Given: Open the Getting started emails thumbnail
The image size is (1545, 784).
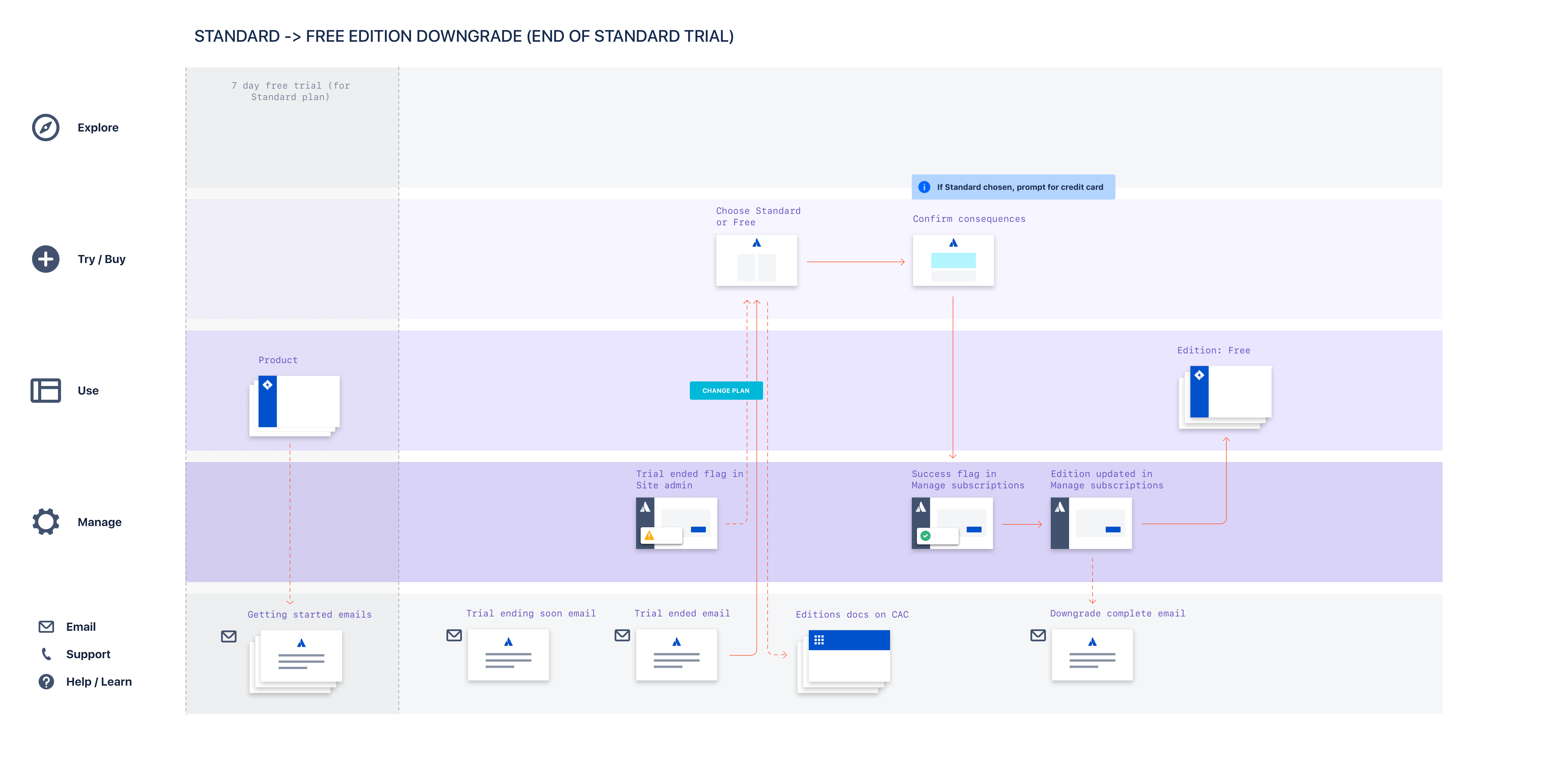Looking at the screenshot, I should pos(296,661).
